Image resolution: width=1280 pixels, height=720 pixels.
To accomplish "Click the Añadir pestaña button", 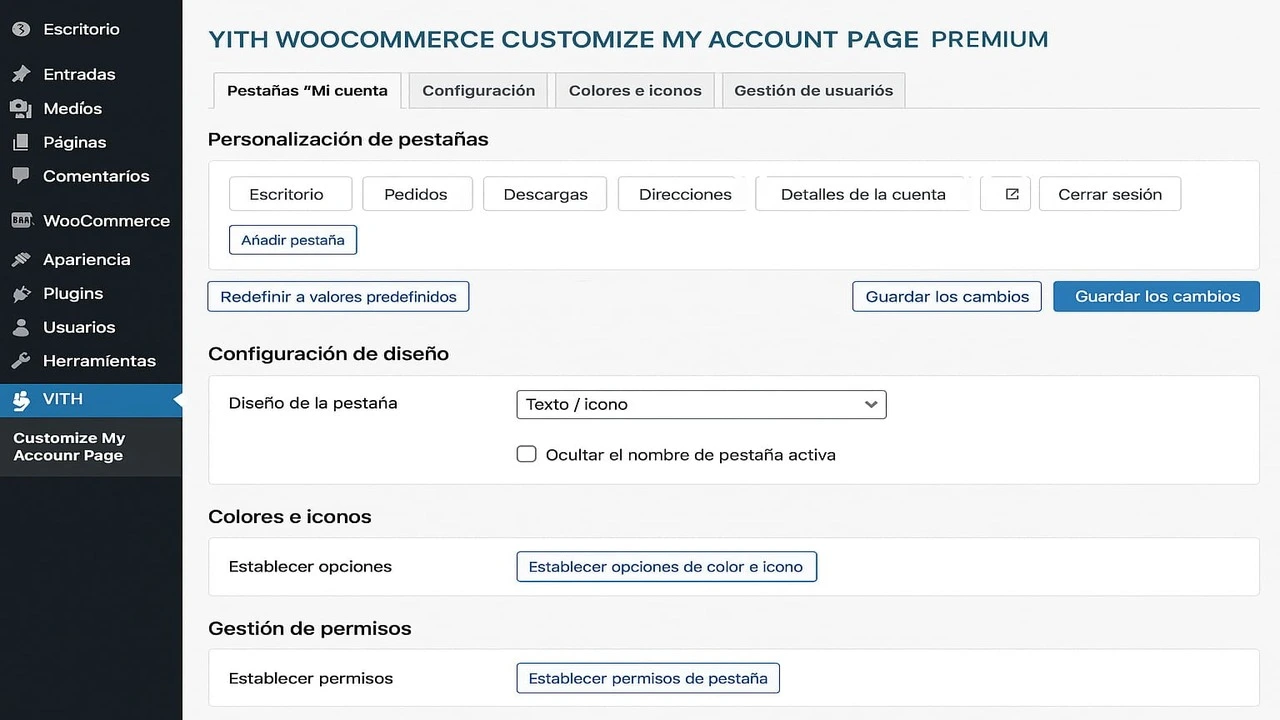I will tap(292, 240).
